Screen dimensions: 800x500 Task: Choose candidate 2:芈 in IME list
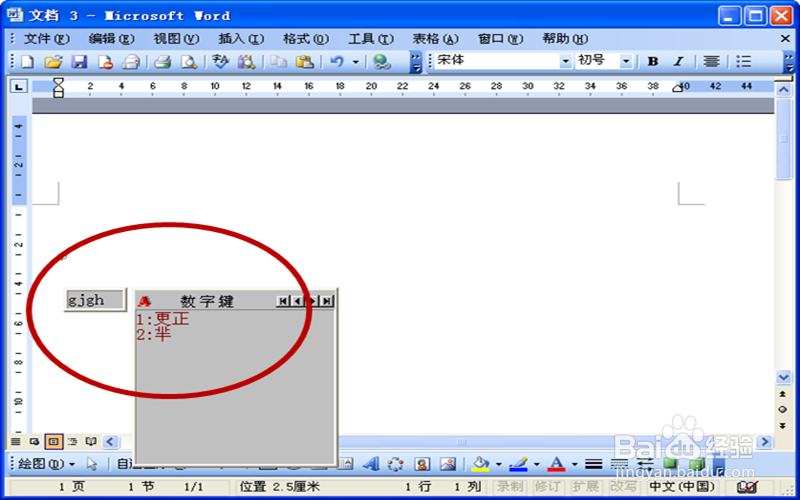[154, 335]
